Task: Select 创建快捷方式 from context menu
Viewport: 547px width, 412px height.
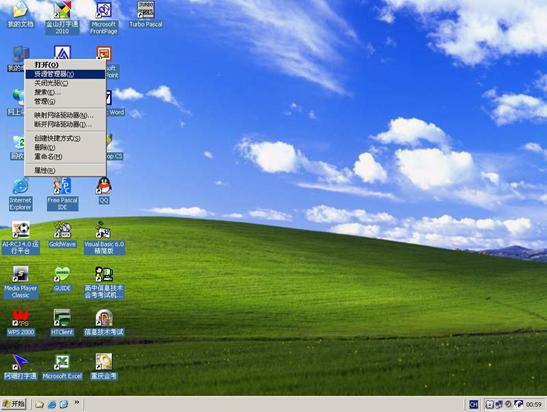Action: pos(65,138)
